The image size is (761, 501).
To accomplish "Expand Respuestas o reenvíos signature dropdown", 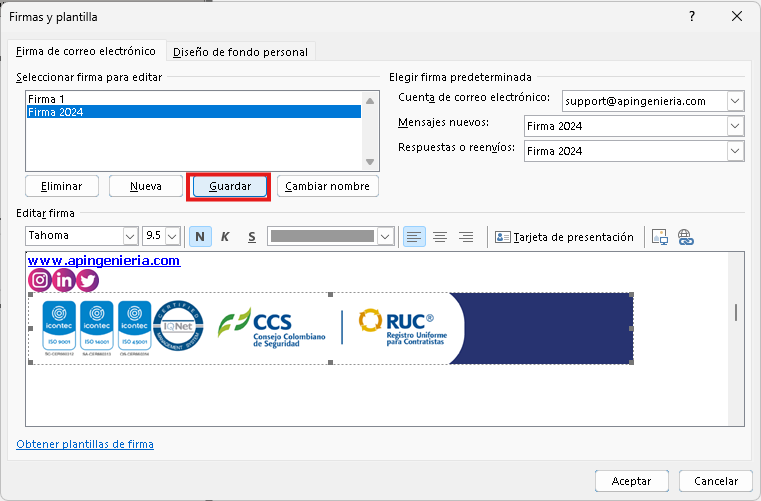I will pyautogui.click(x=735, y=151).
